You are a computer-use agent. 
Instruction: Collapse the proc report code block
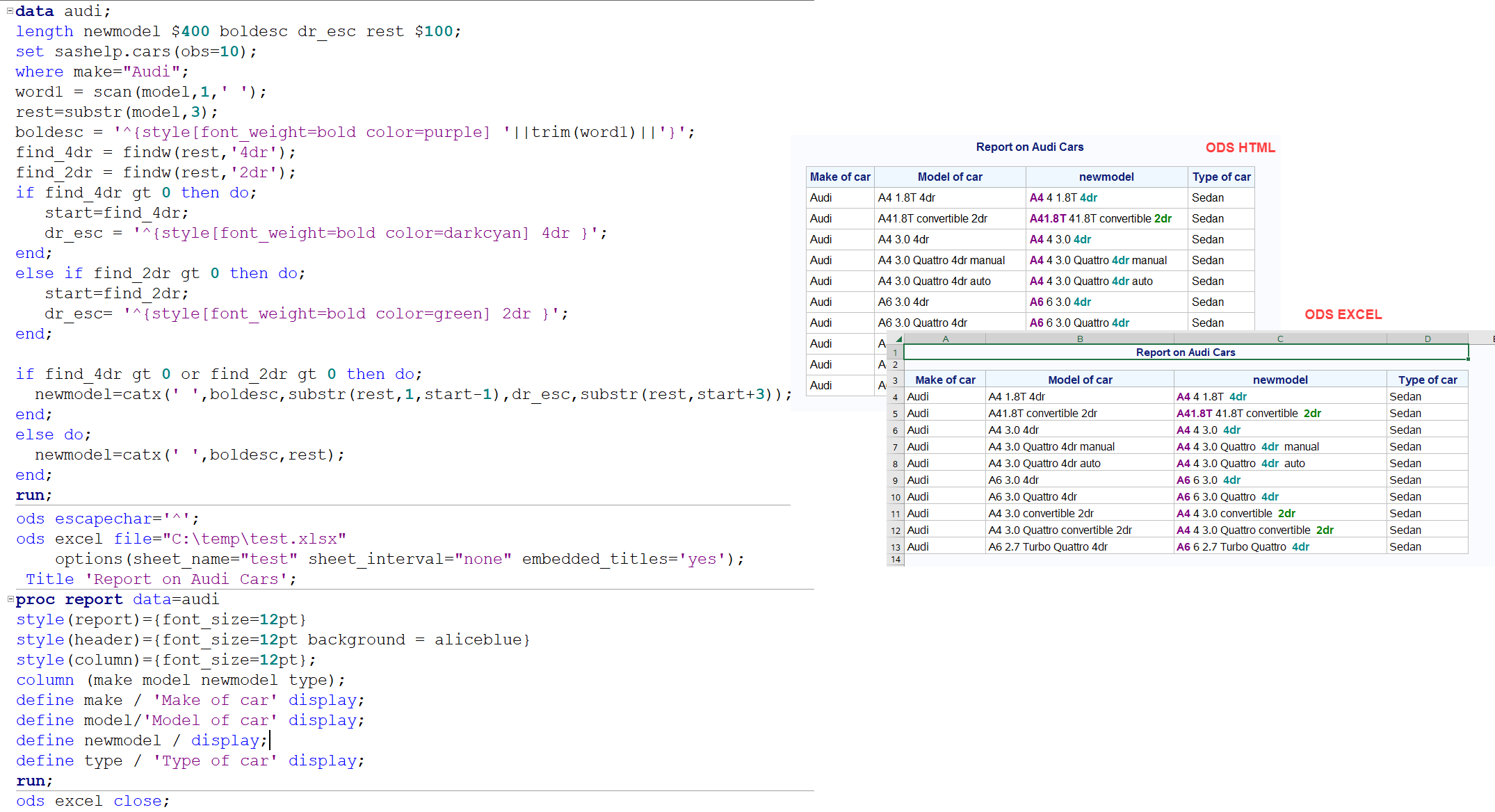coord(10,599)
